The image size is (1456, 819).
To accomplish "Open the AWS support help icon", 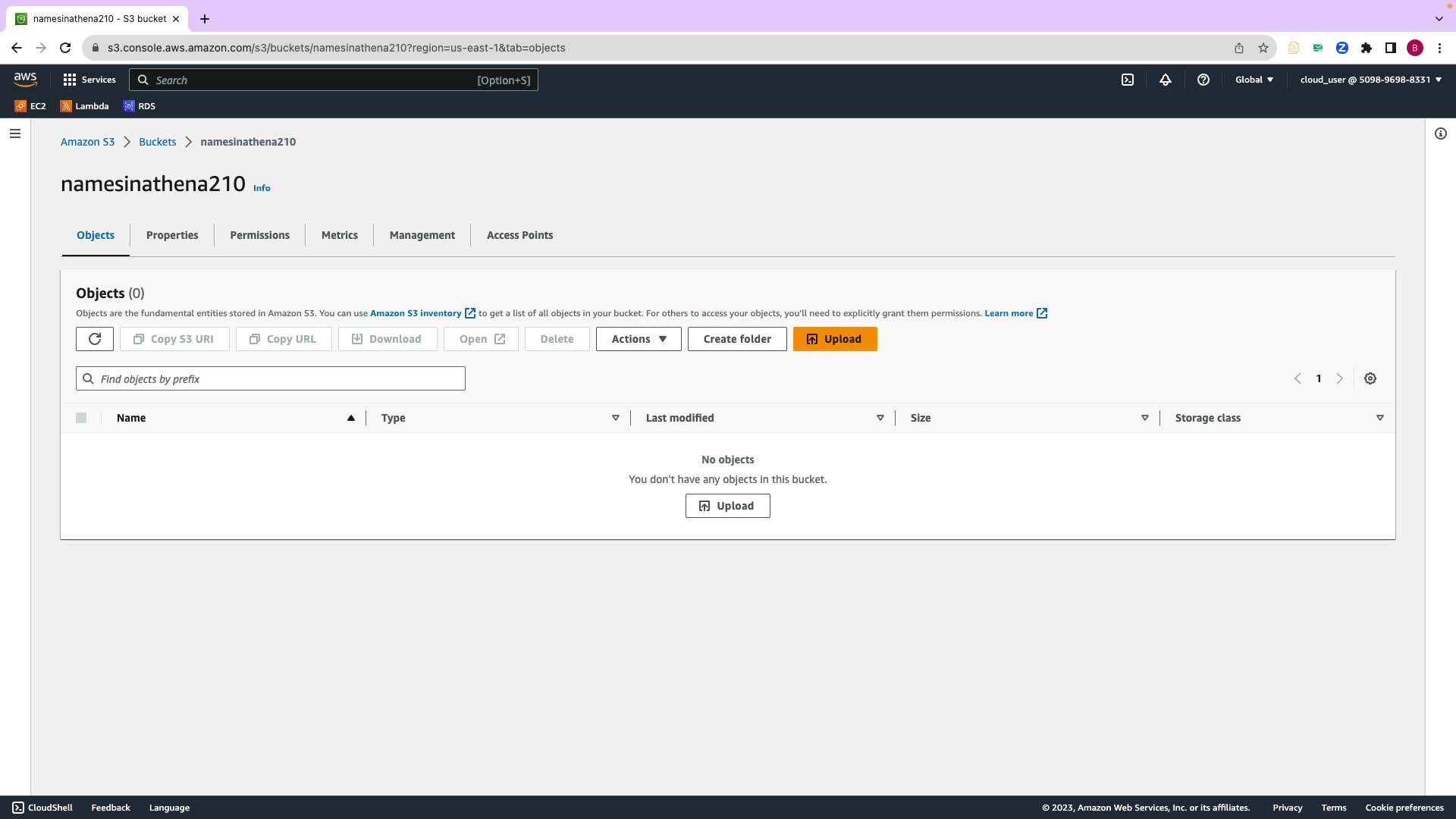I will coord(1203,80).
